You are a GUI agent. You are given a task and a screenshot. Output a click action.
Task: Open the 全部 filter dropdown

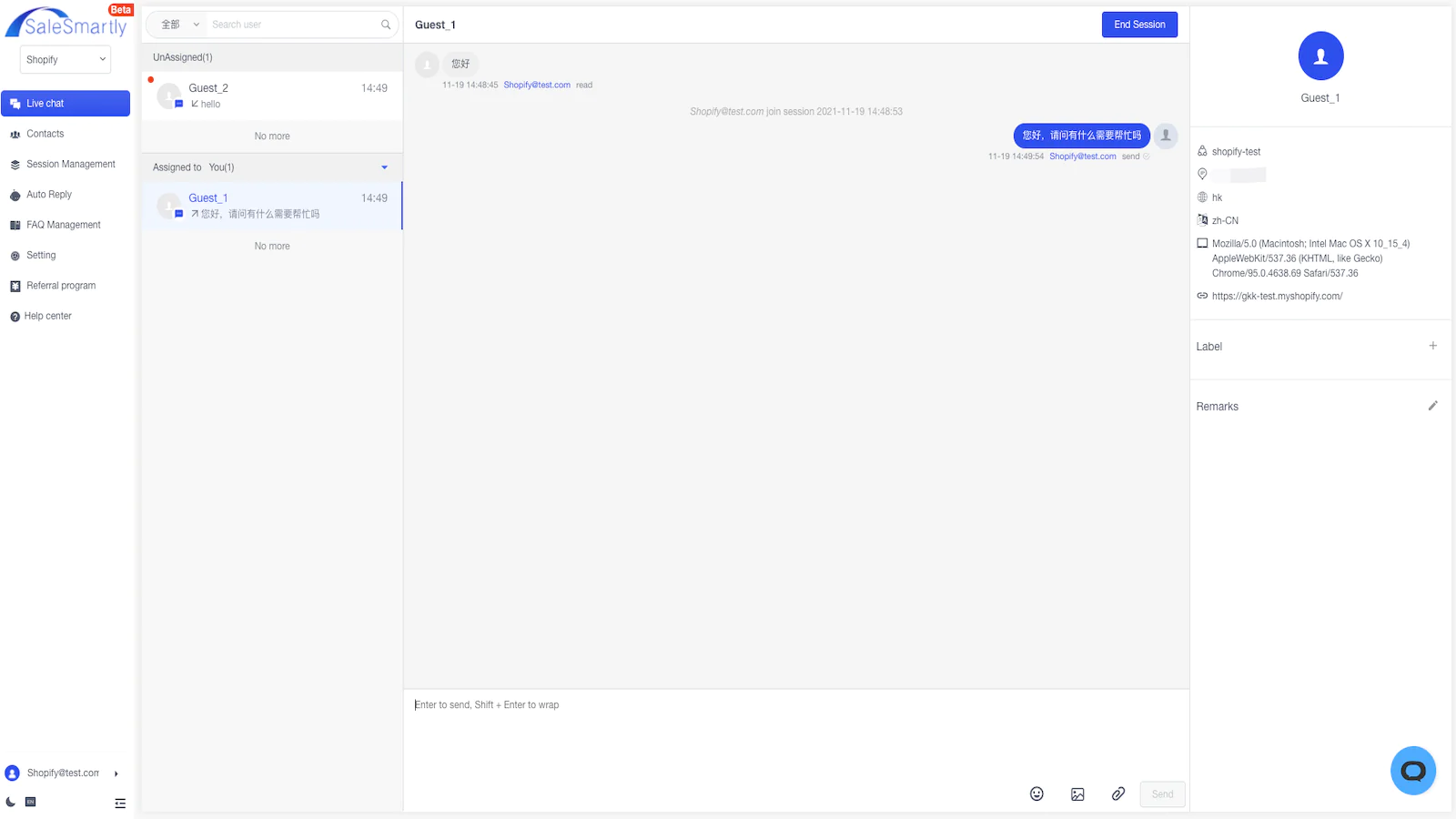click(179, 25)
